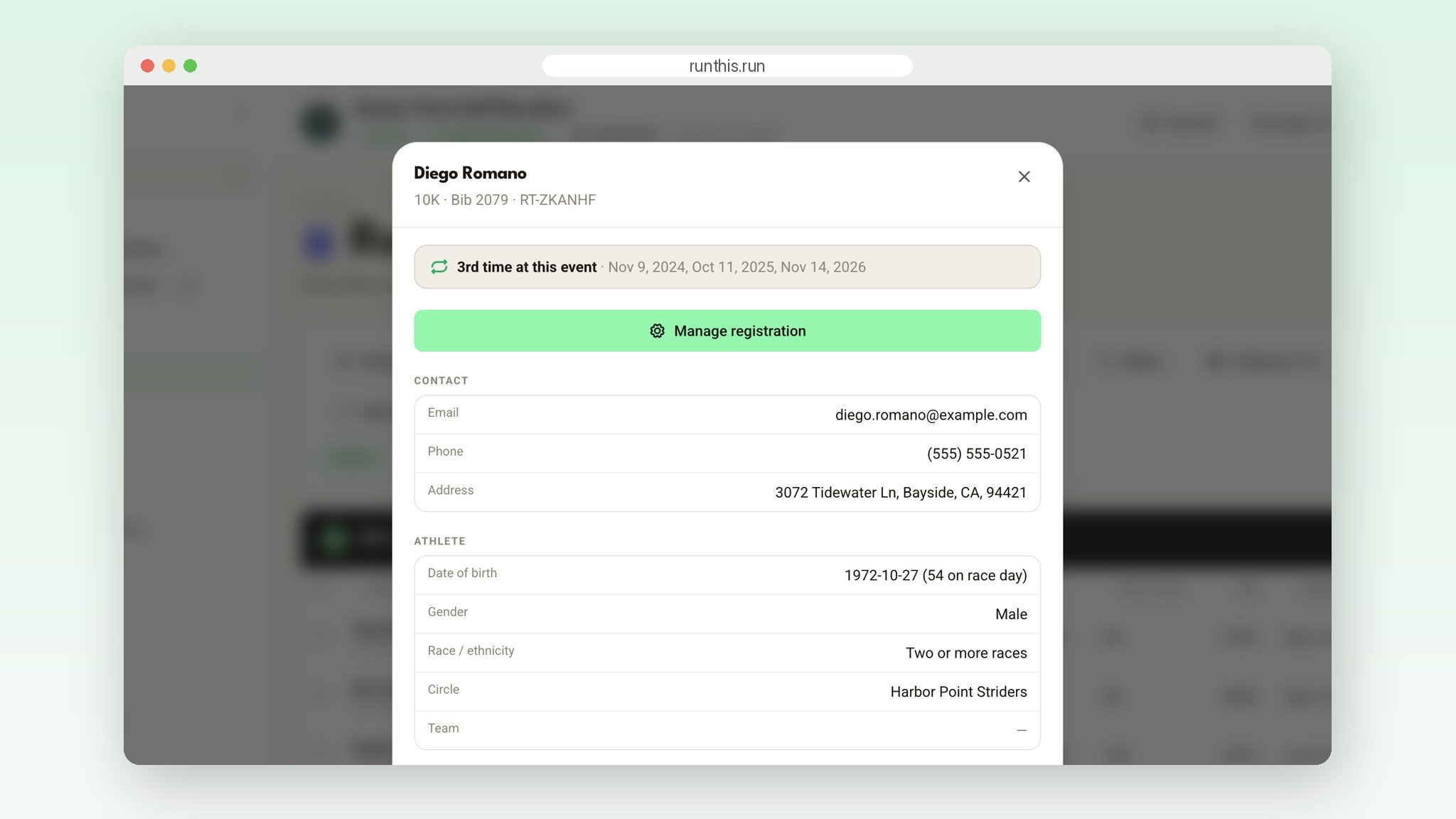Open Manage registration

(x=727, y=331)
